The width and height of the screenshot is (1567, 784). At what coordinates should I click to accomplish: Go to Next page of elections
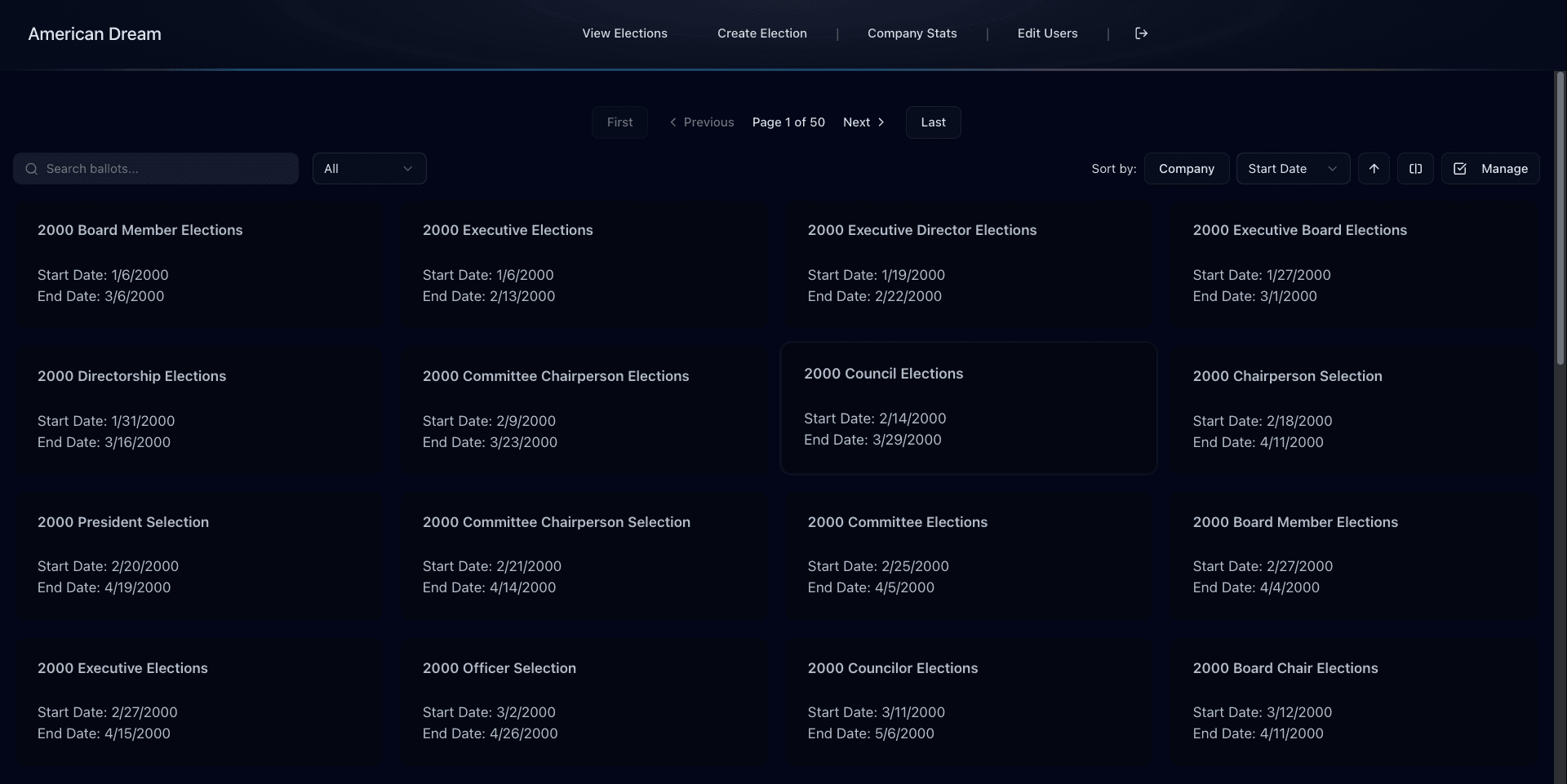pos(863,122)
